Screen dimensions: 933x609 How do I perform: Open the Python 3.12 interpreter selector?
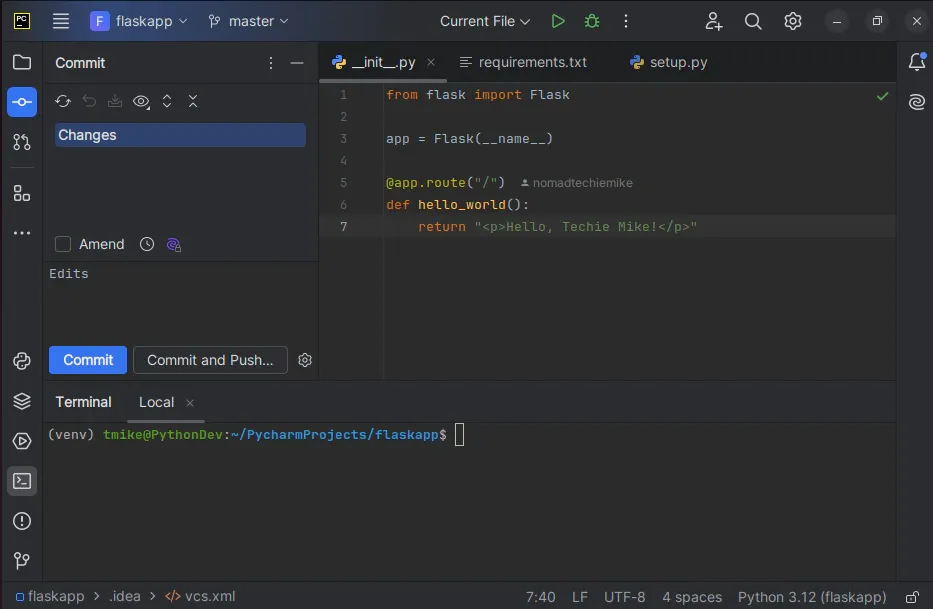coord(812,597)
